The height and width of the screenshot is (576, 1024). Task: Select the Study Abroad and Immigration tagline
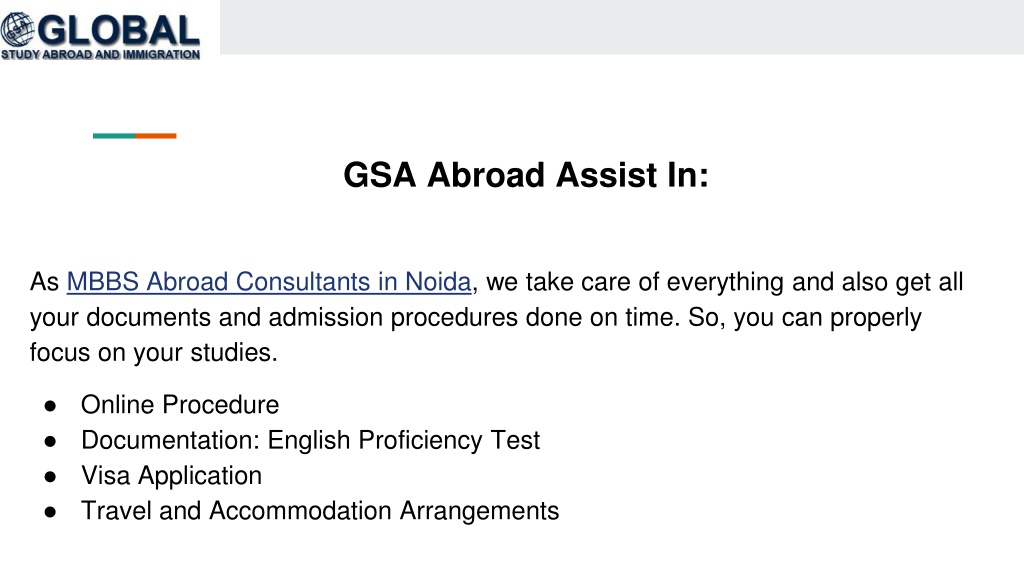[101, 55]
